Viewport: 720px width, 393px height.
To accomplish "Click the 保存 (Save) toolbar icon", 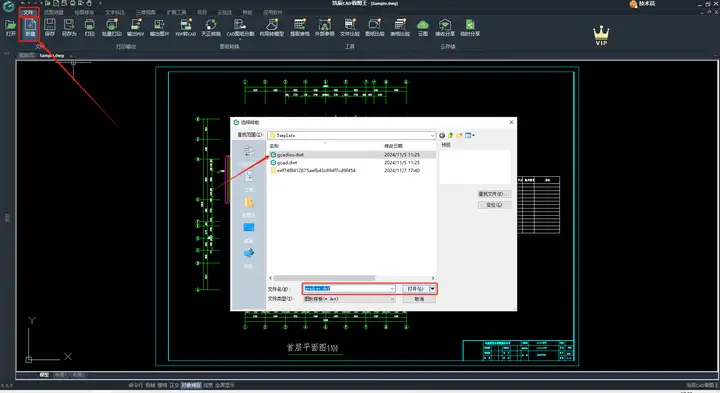I will (x=50, y=28).
